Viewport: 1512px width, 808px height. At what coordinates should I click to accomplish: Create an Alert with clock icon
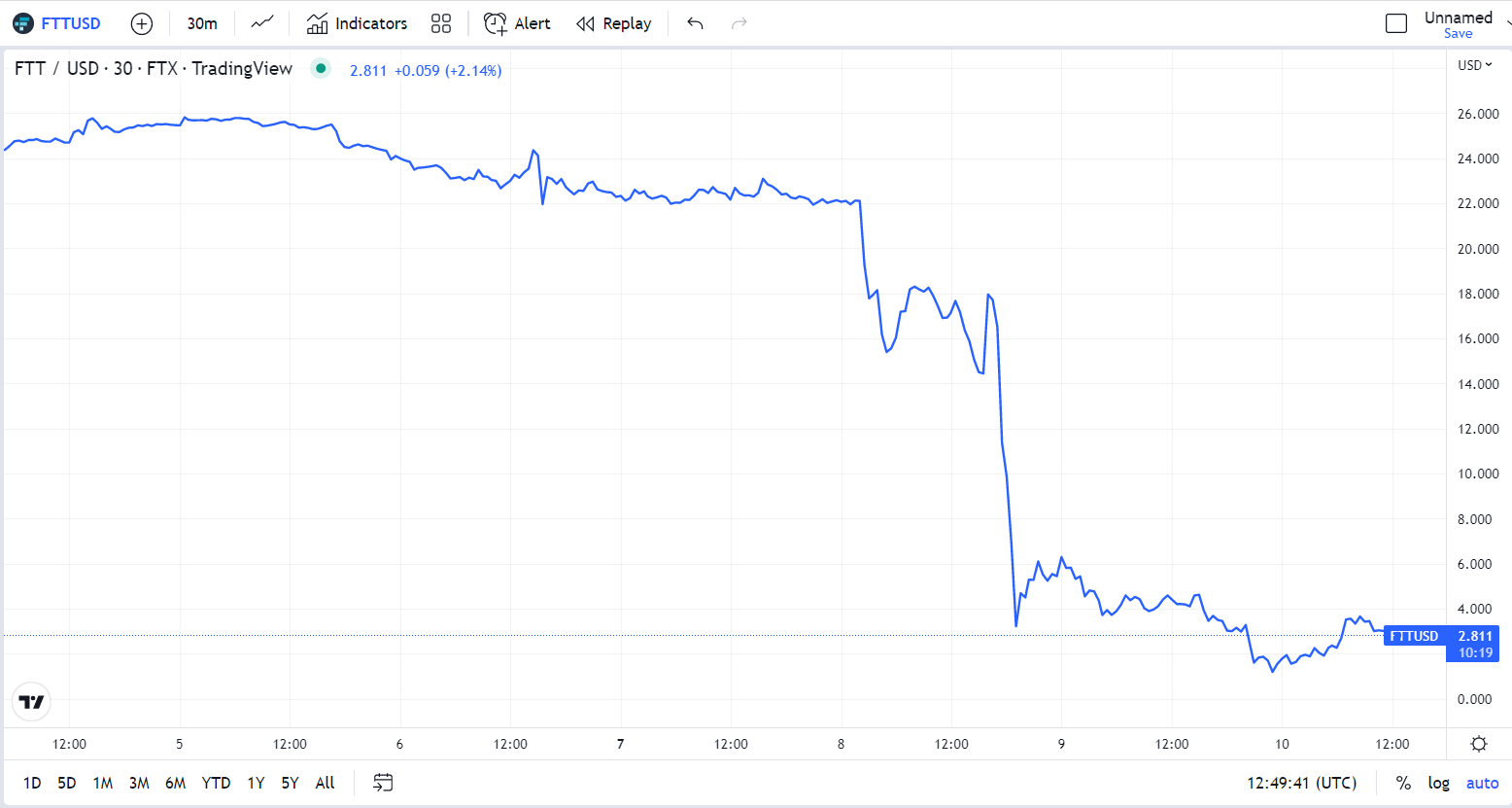point(517,23)
